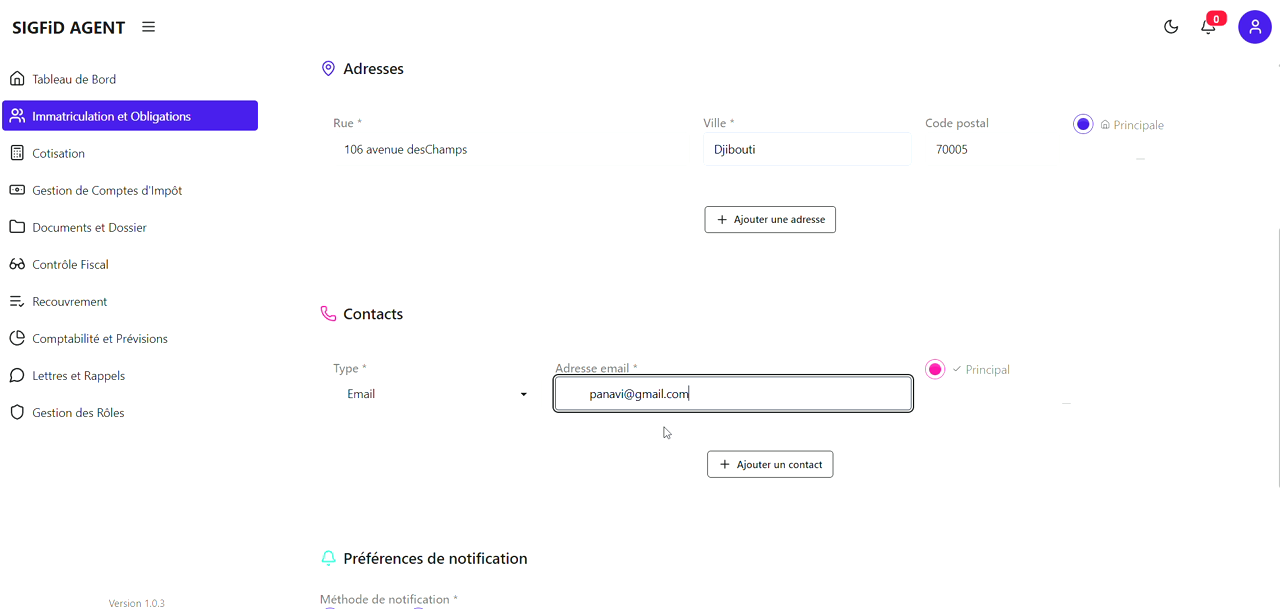Viewport: 1280px width, 609px height.
Task: Toggle dark mode with the moon icon
Action: [1170, 27]
